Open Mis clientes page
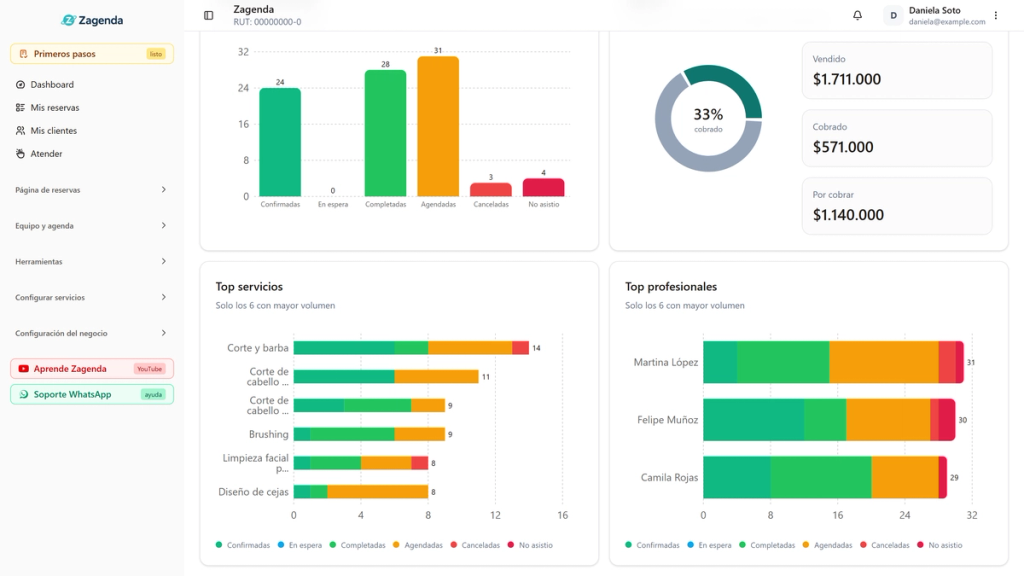 (91, 131)
